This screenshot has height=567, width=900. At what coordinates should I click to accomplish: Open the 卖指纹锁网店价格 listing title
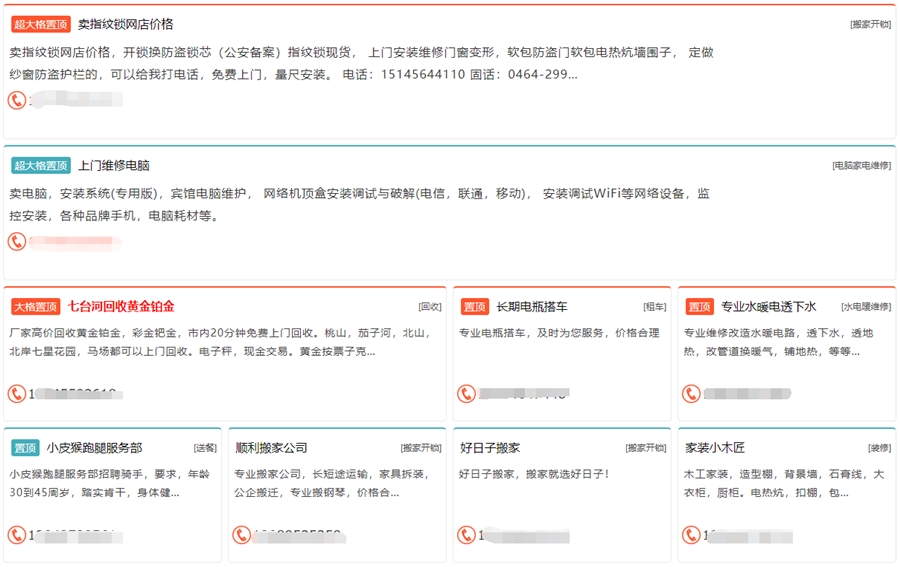[x=125, y=24]
